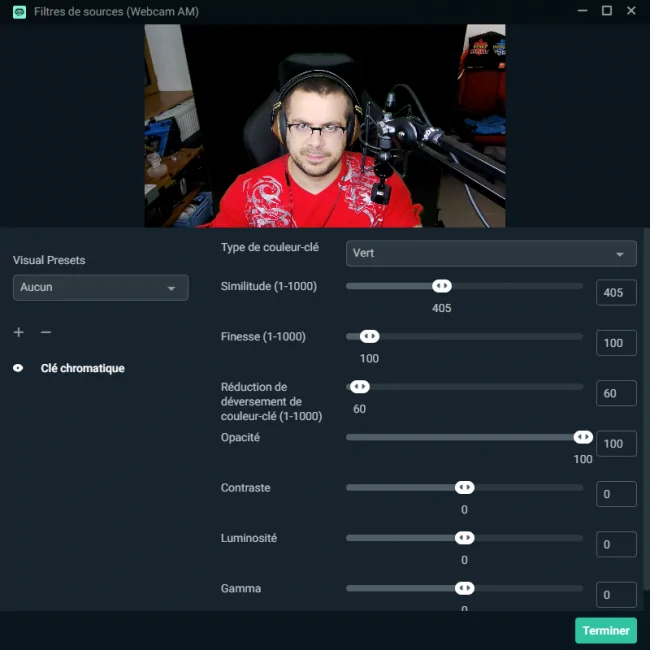Click the Similitude (1-1000) label

(269, 286)
